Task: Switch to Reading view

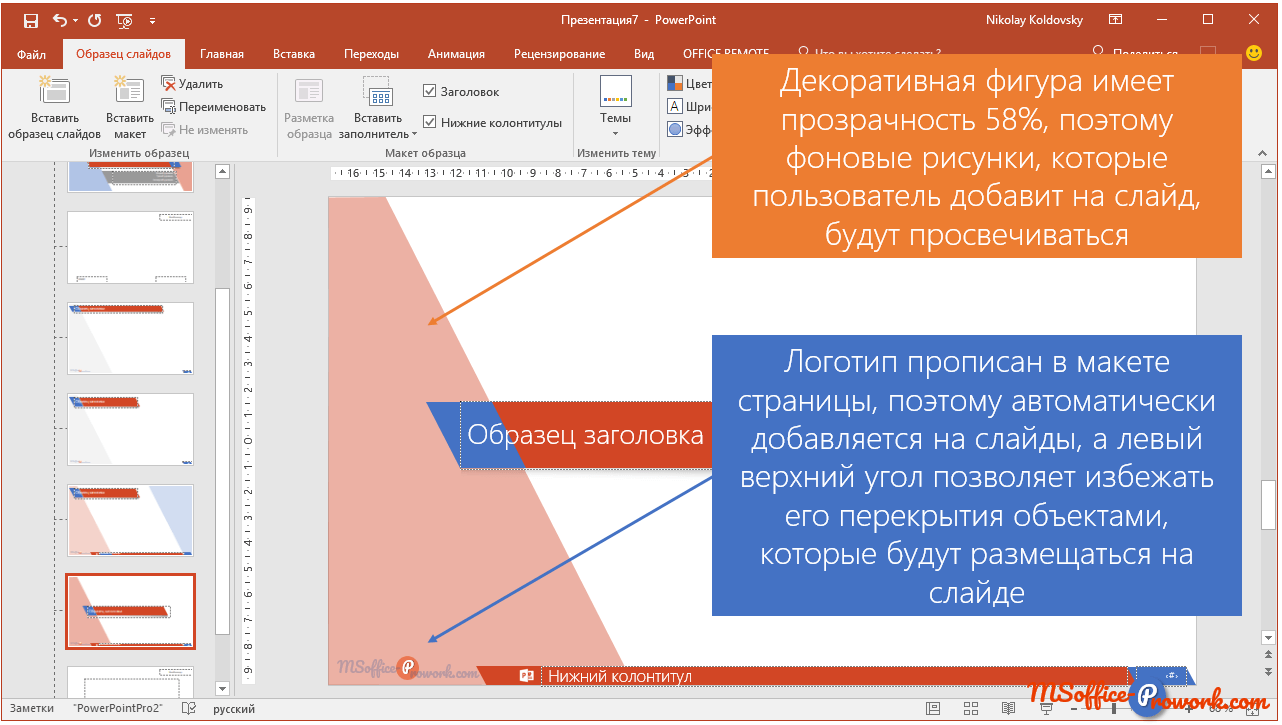Action: pos(1009,709)
